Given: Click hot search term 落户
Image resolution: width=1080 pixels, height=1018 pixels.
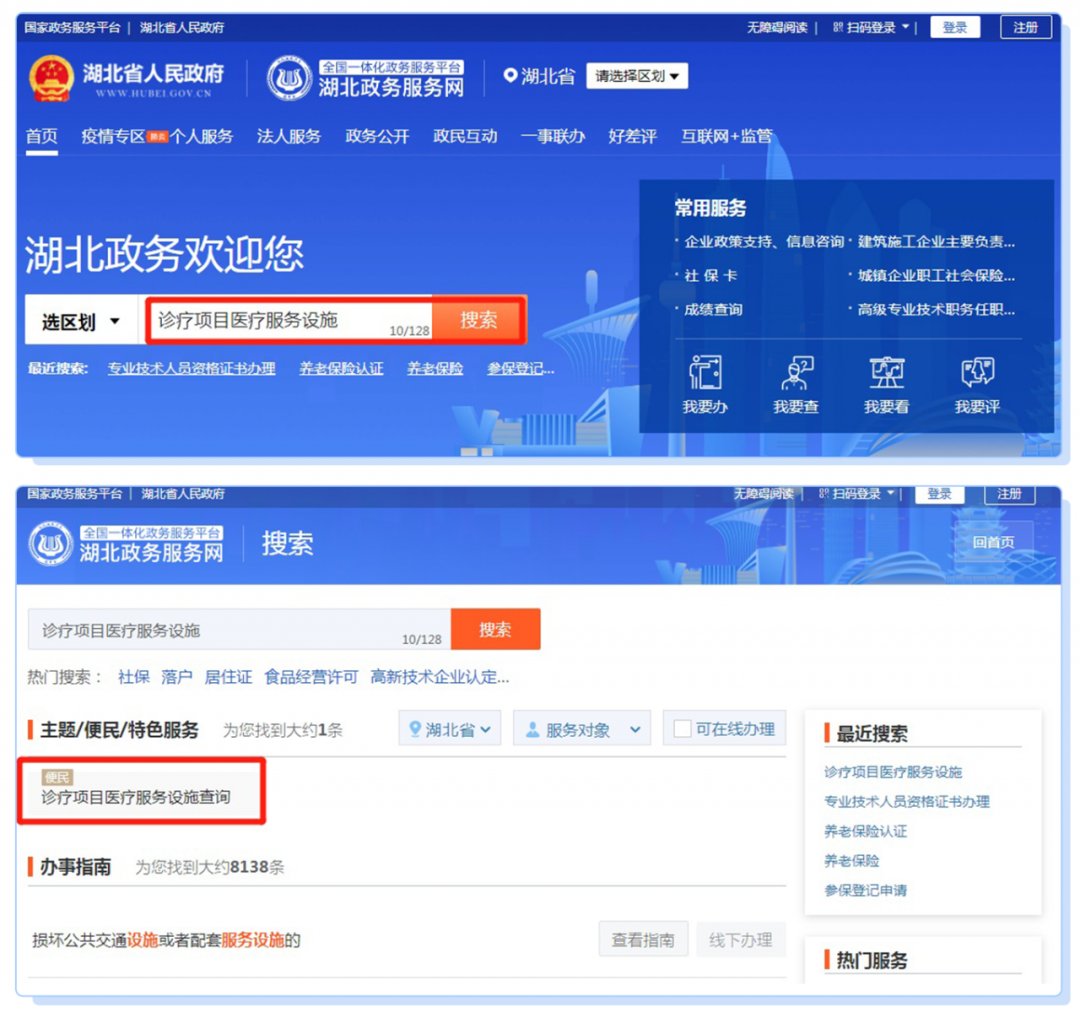Looking at the screenshot, I should 177,676.
